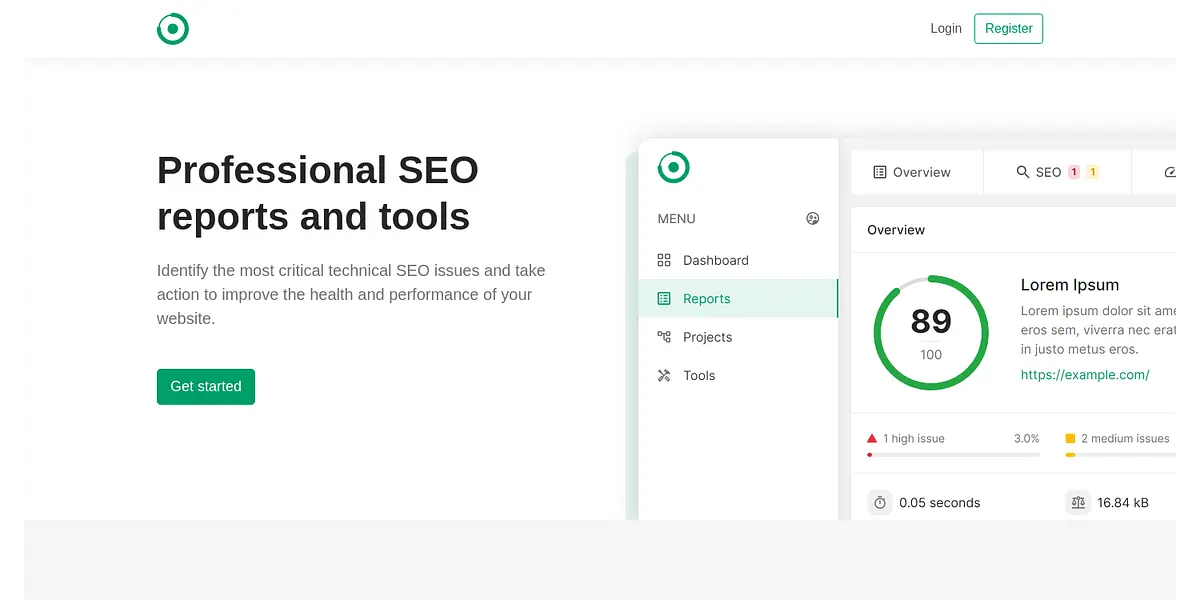Open the https://example.com/ link
The image size is (1200, 600).
pyautogui.click(x=1085, y=375)
